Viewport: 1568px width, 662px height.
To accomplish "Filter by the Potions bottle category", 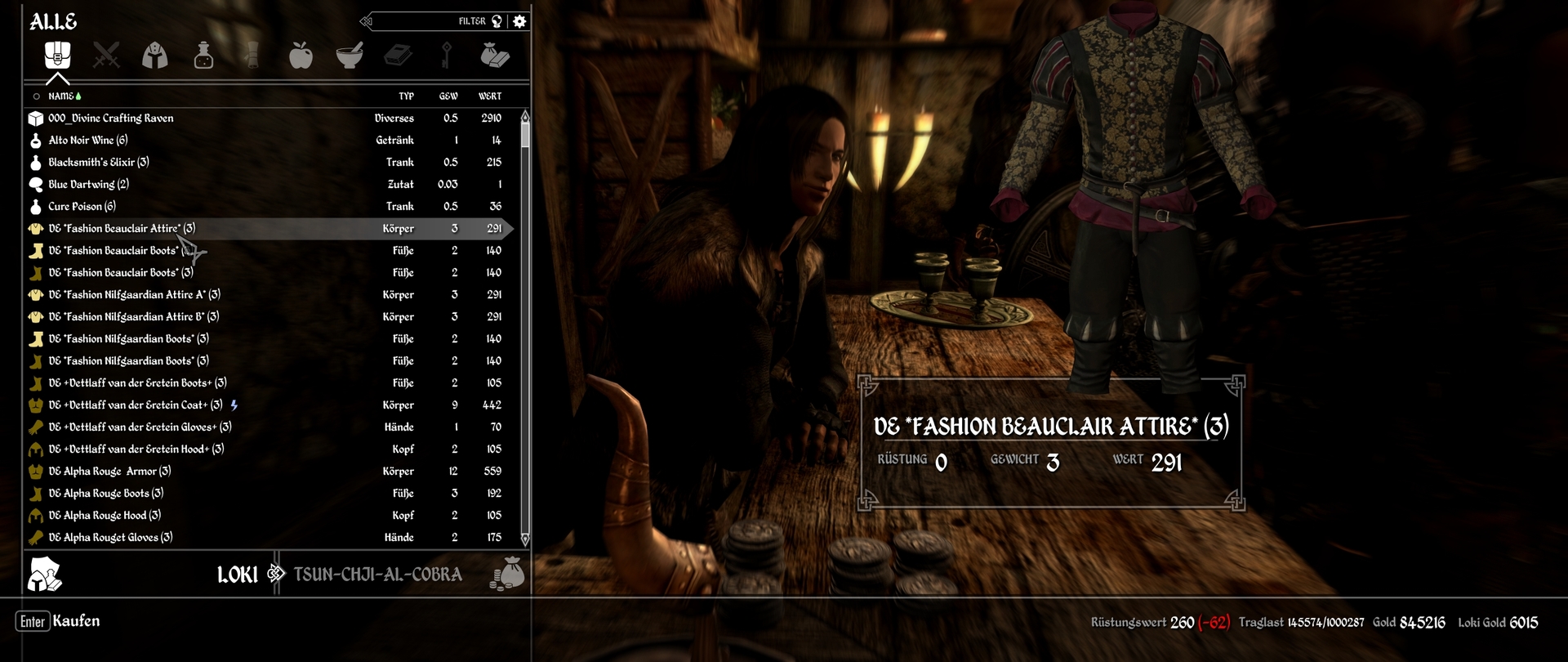I will (203, 56).
